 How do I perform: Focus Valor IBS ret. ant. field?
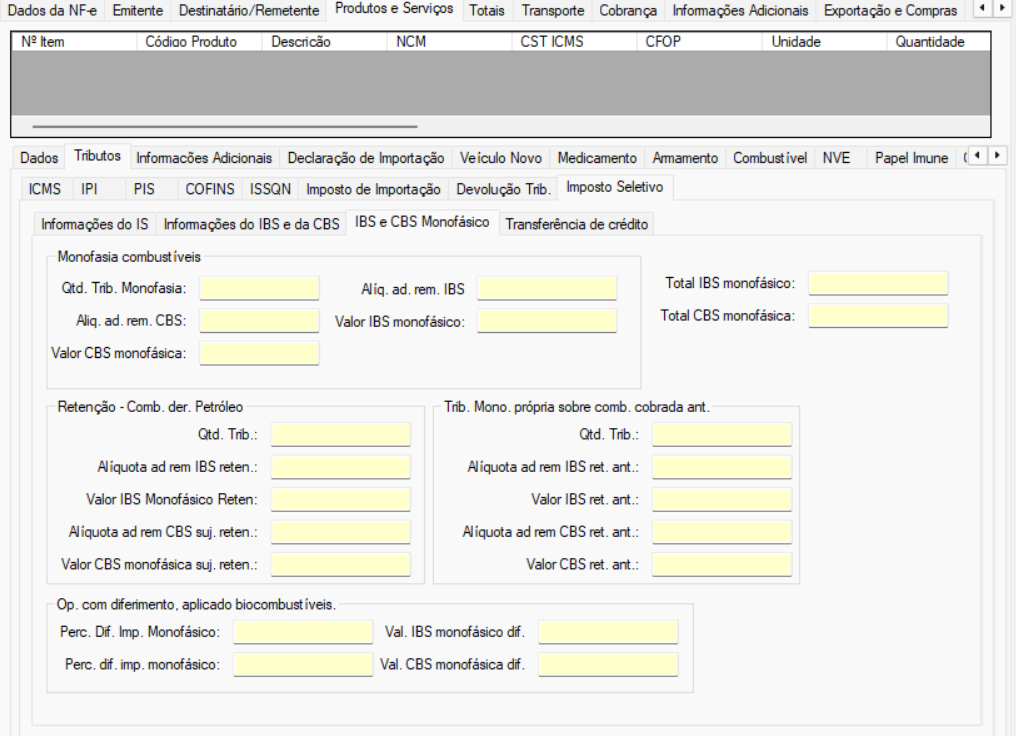point(722,500)
